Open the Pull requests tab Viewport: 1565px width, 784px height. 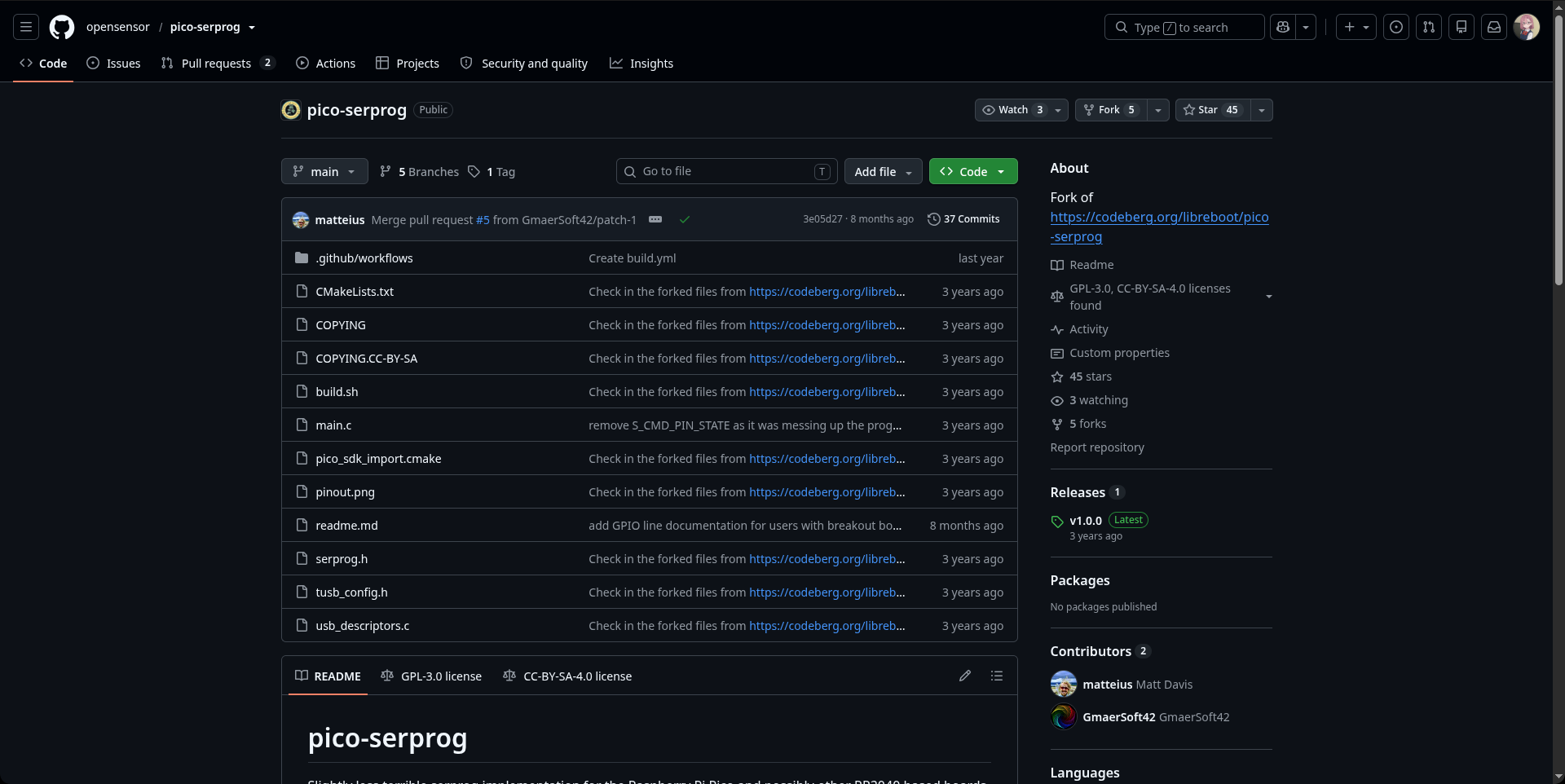pos(218,64)
